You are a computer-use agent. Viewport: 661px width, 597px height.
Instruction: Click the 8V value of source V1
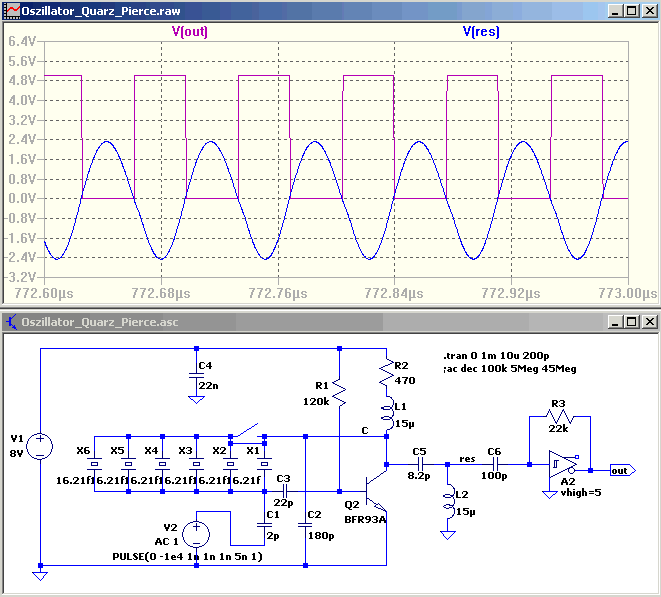click(x=16, y=454)
